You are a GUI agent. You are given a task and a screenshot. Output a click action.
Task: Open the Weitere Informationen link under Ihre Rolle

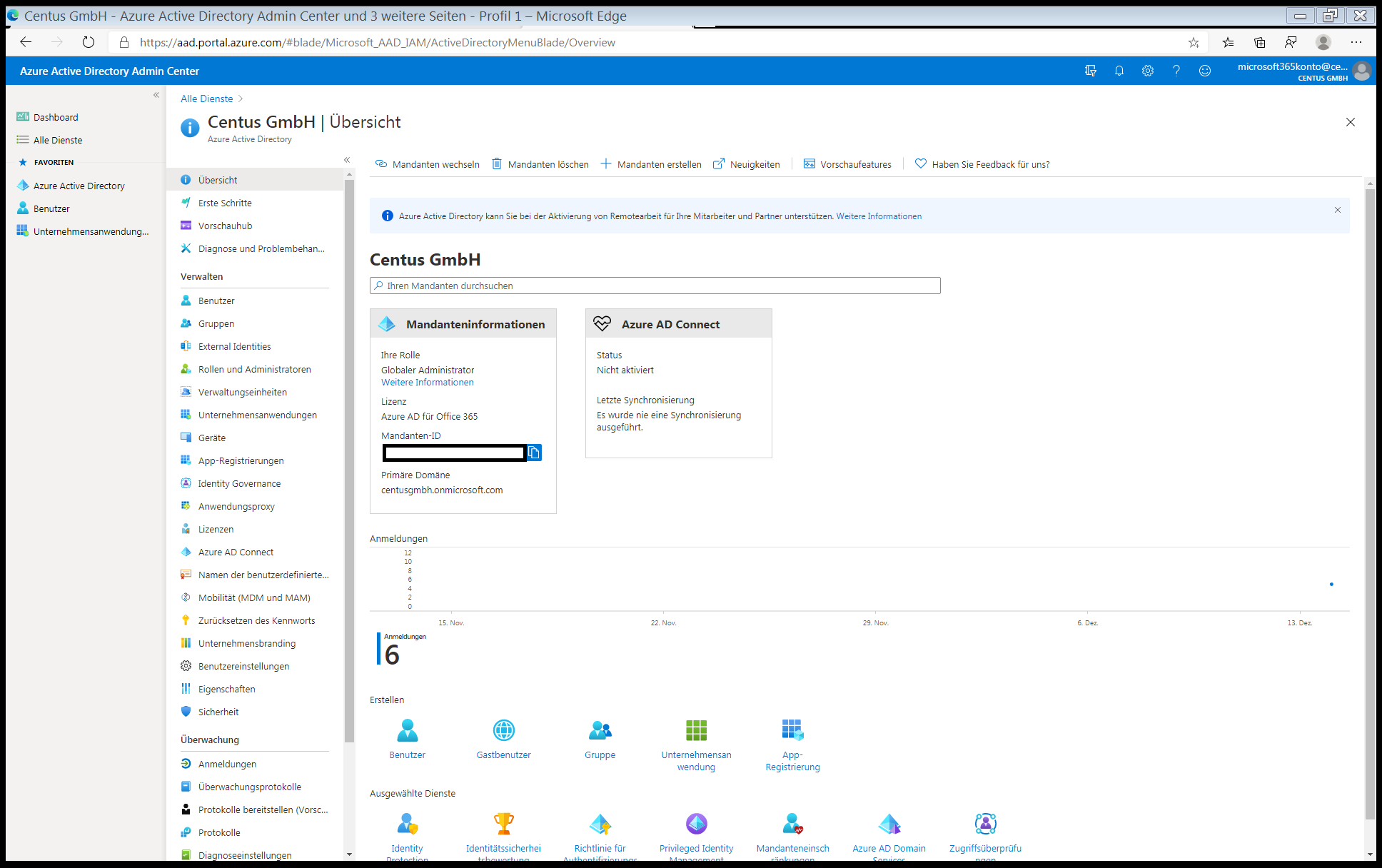428,382
